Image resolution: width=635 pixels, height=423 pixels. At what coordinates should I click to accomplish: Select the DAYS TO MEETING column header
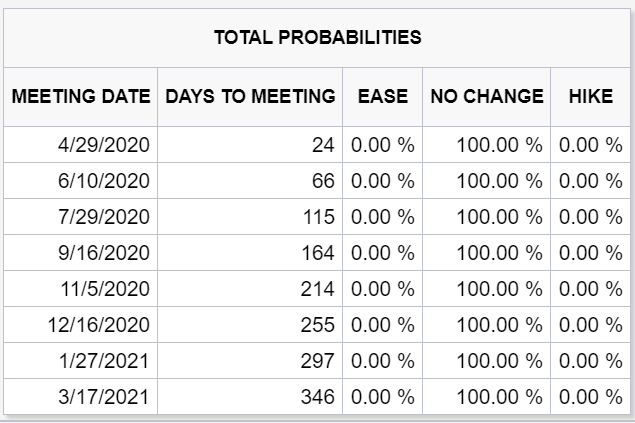click(250, 96)
